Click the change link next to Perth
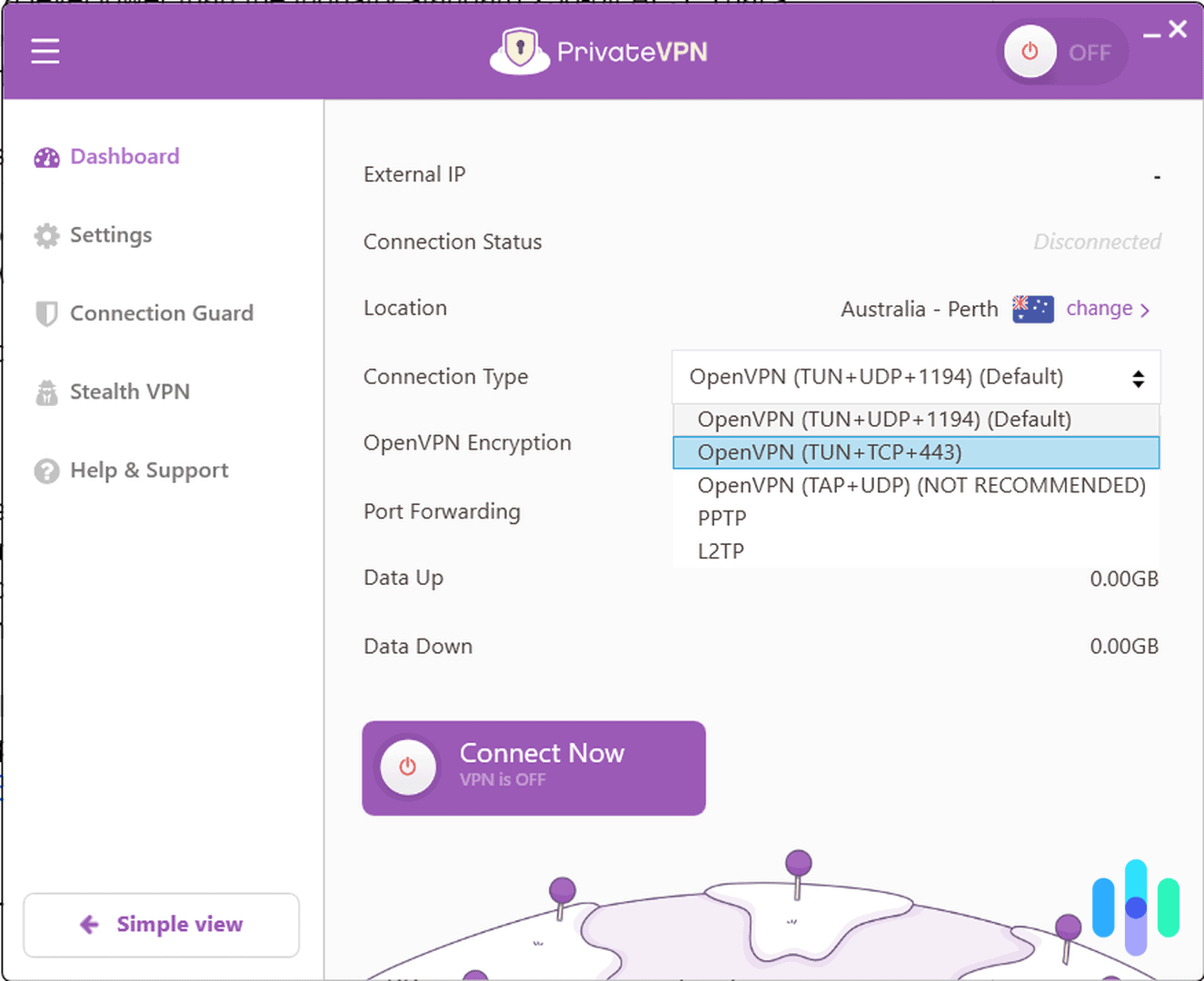Viewport: 1204px width, 981px height. pyautogui.click(x=1100, y=308)
